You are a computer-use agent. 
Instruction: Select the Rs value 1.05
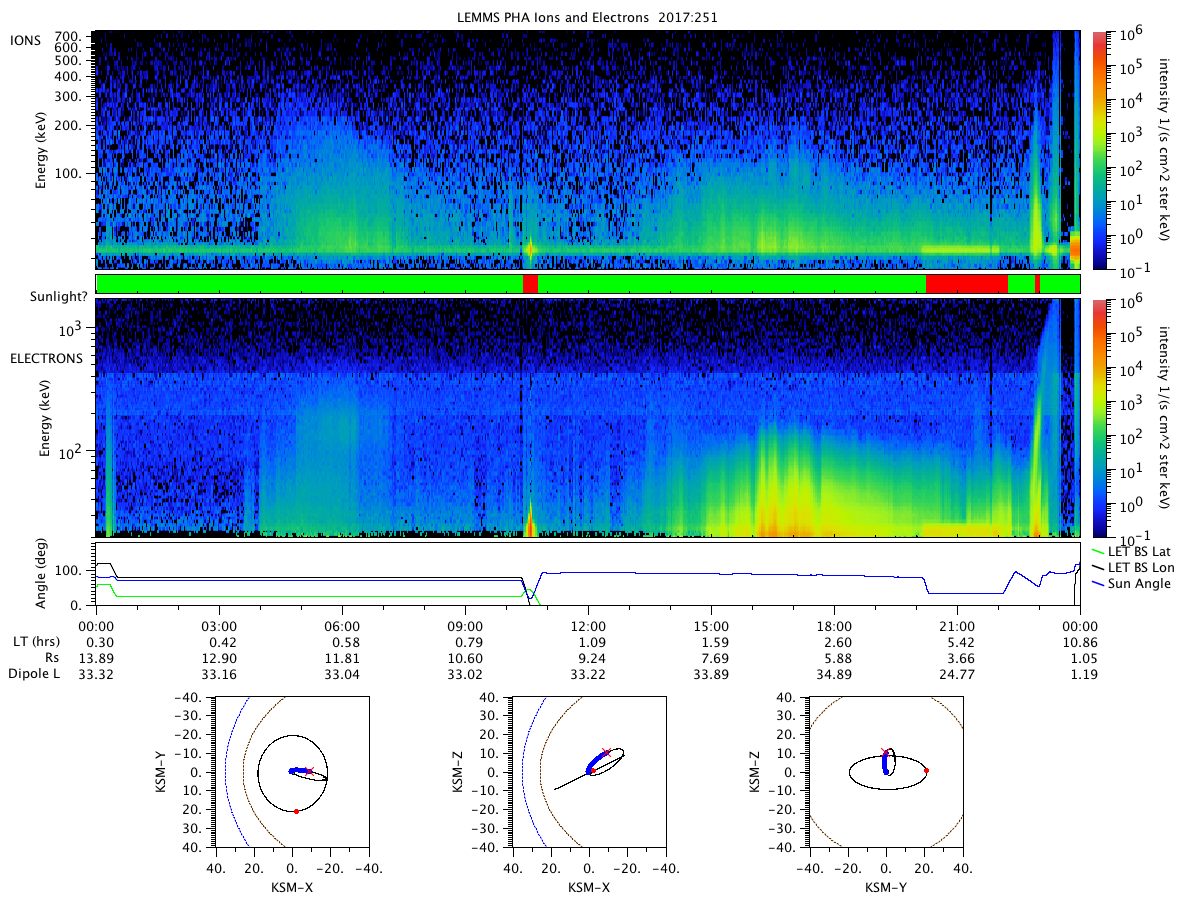click(1080, 658)
